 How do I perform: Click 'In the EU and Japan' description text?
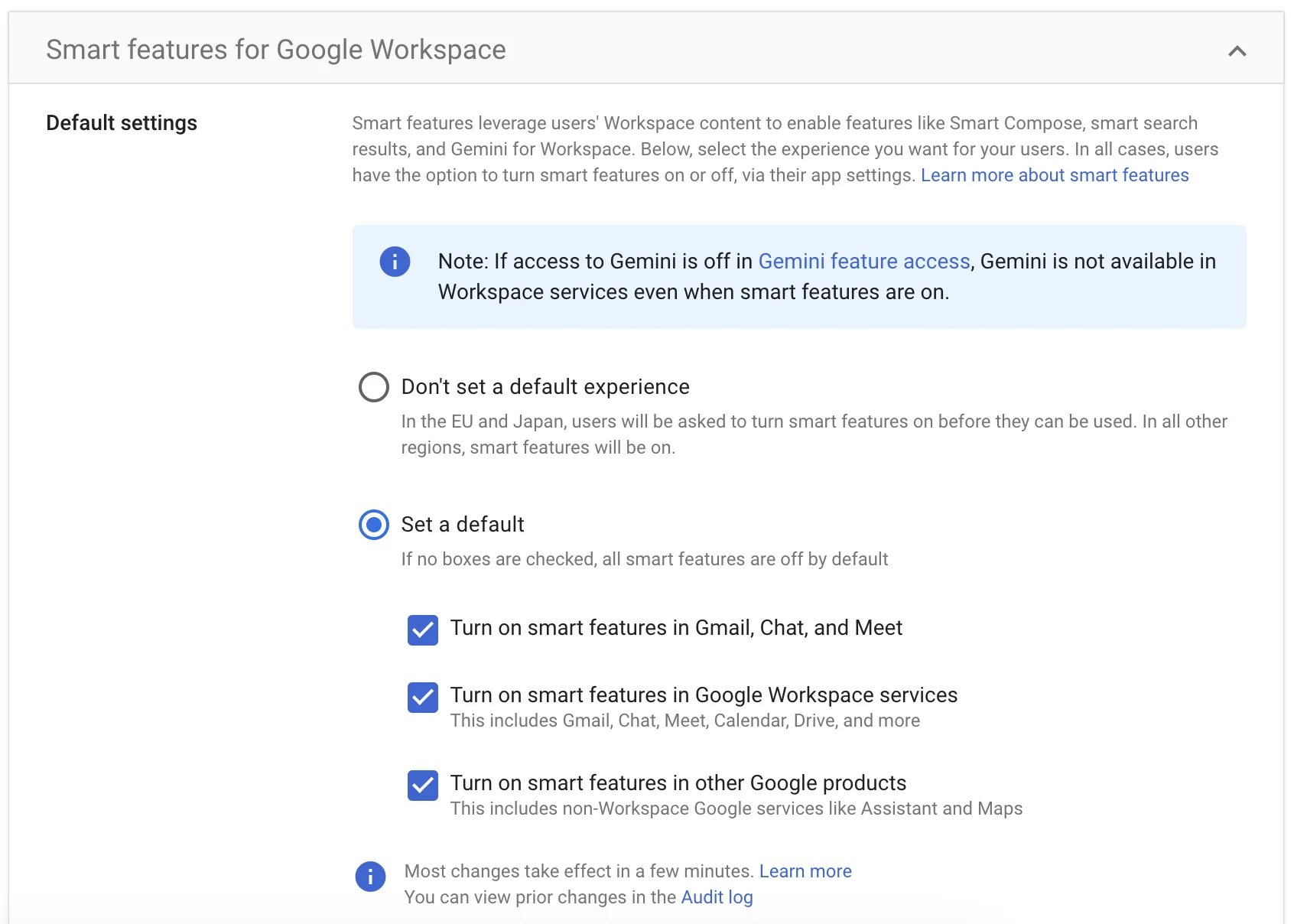point(814,434)
